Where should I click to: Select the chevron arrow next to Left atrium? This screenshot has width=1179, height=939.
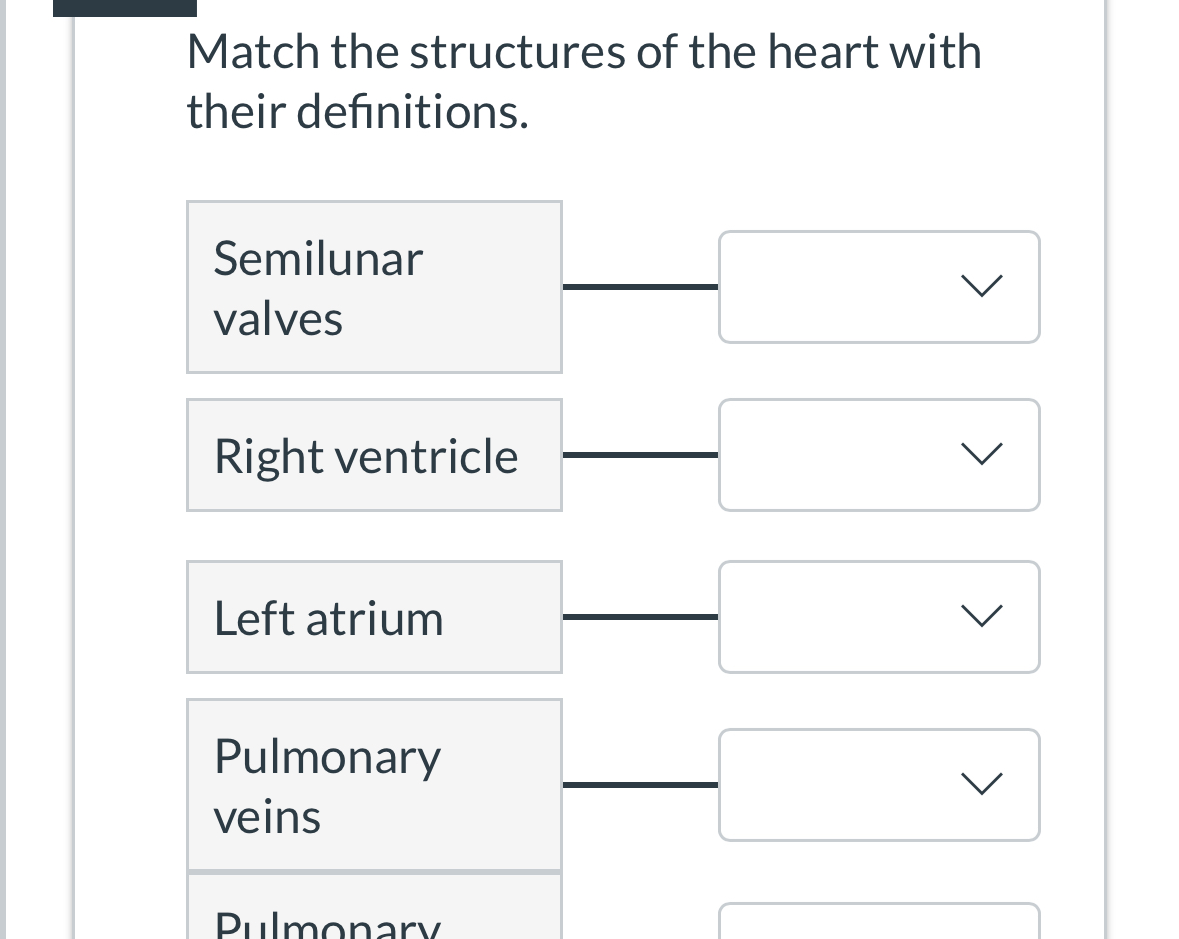981,617
